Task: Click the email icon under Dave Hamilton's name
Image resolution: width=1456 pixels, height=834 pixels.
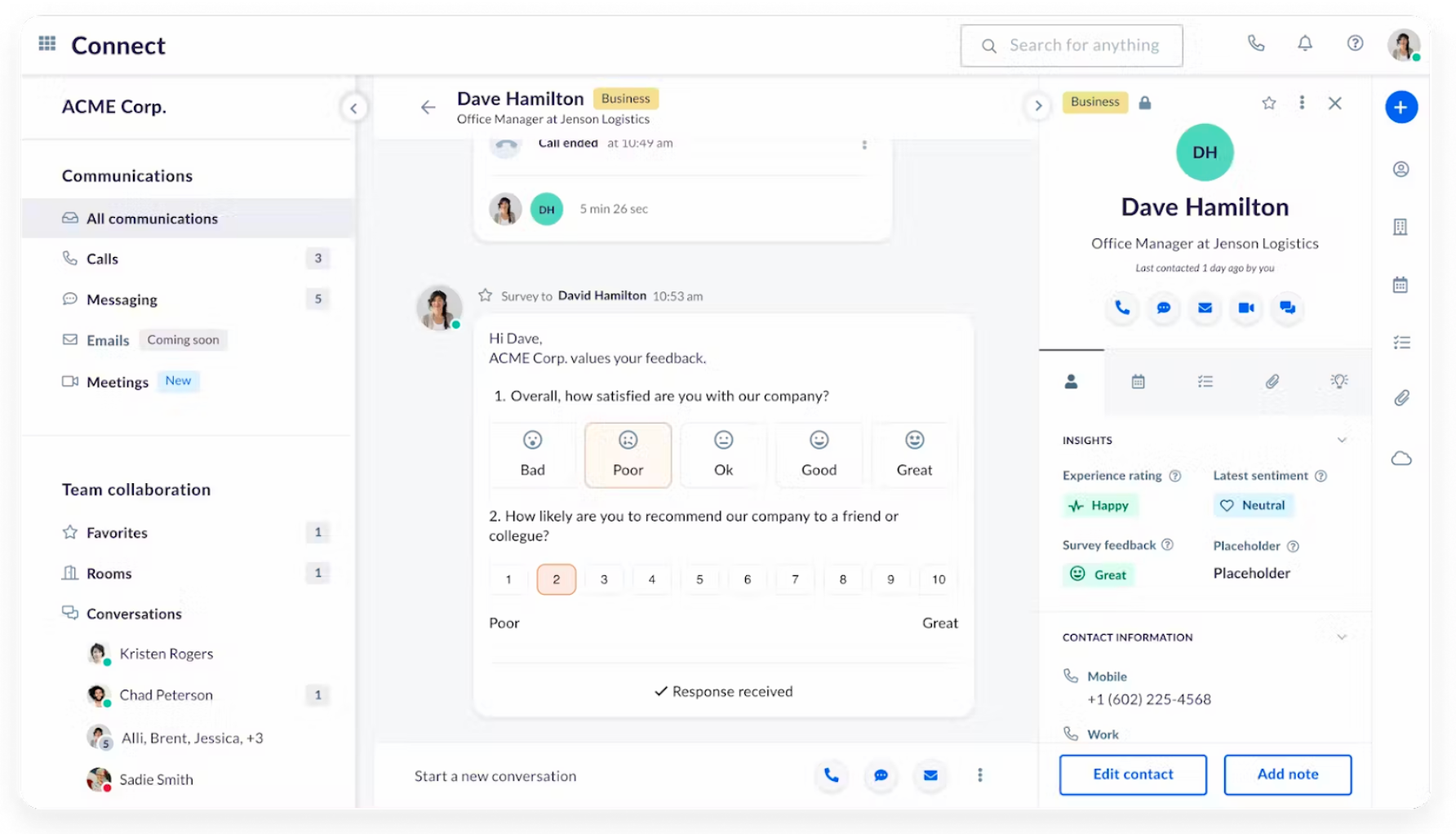Action: click(x=1205, y=308)
